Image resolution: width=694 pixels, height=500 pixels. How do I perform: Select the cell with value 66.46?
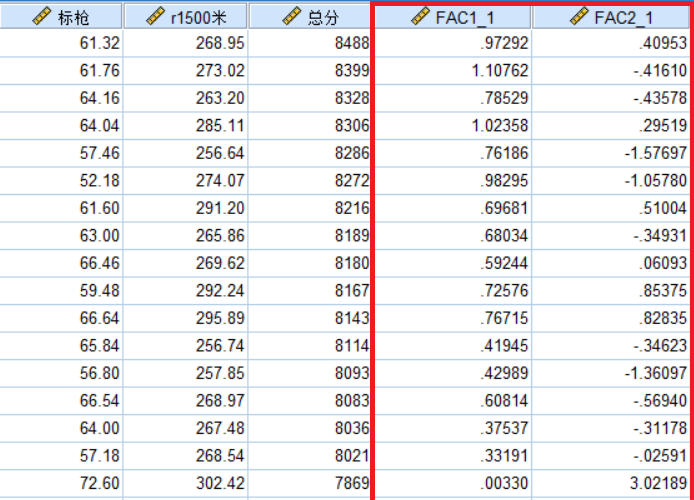pyautogui.click(x=61, y=263)
